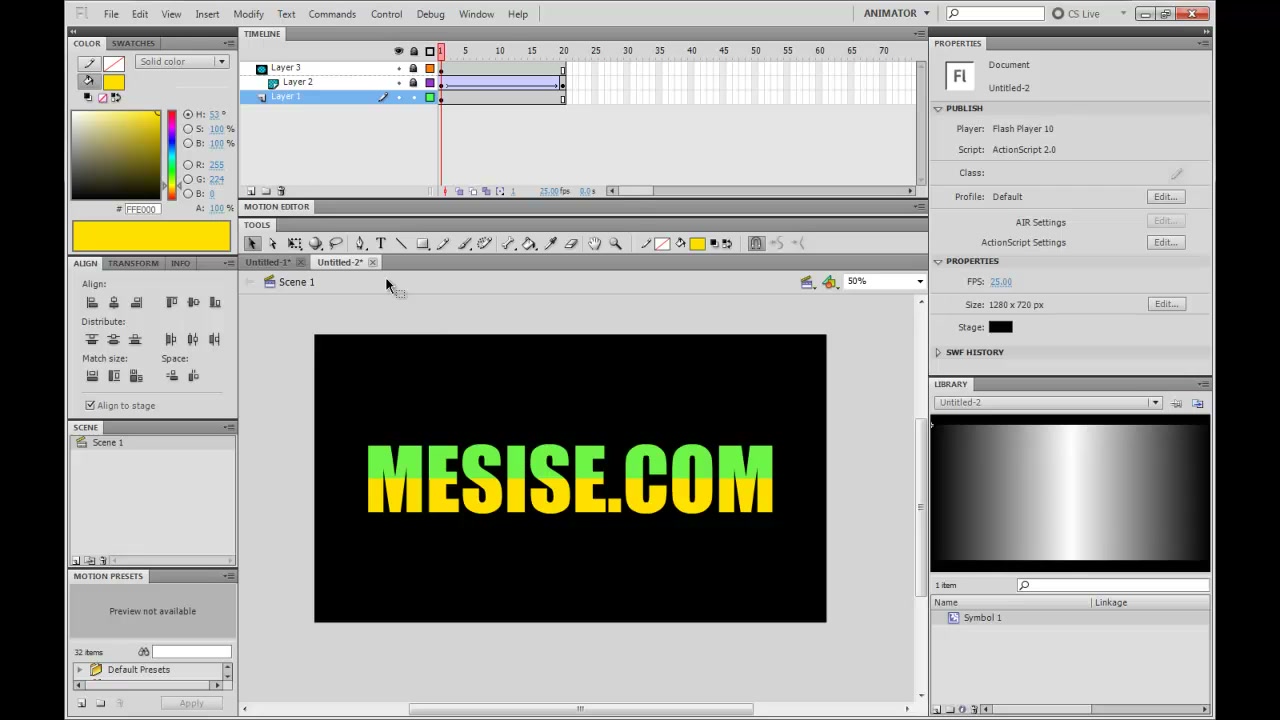Select the Line tool
This screenshot has height=720, width=1280.
click(x=401, y=243)
